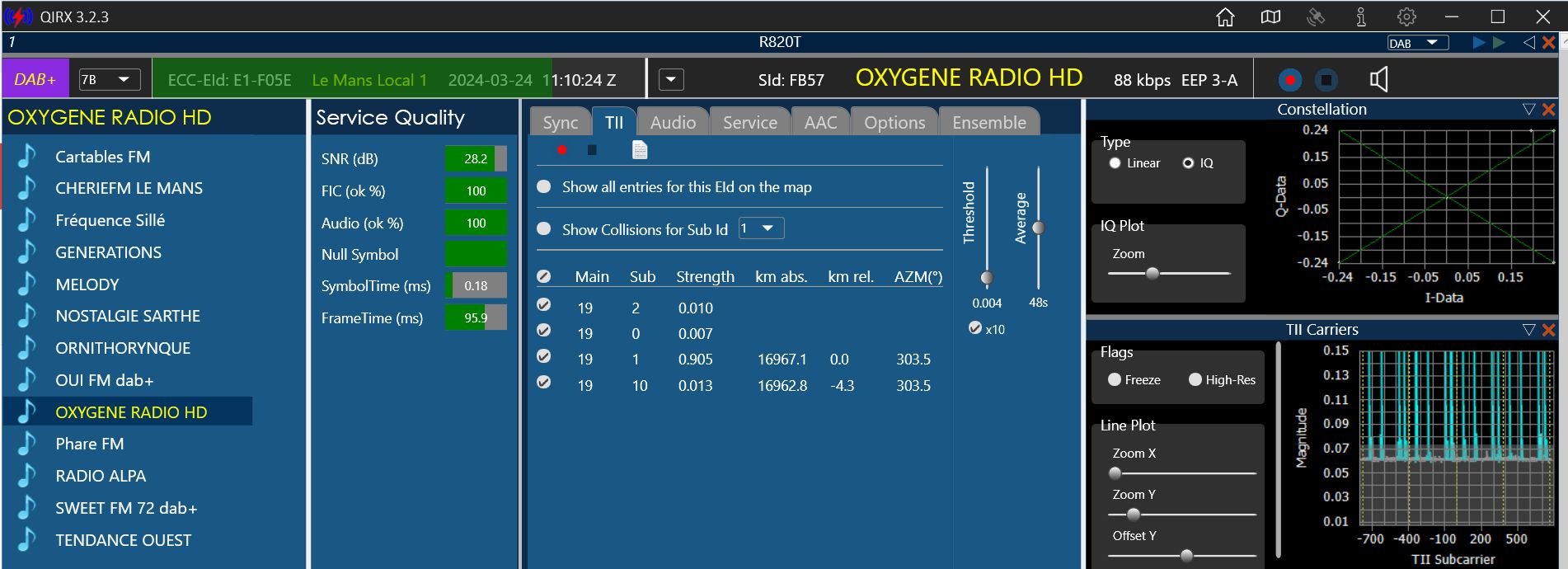
Task: Enable Show all entries for this EId
Action: point(544,187)
